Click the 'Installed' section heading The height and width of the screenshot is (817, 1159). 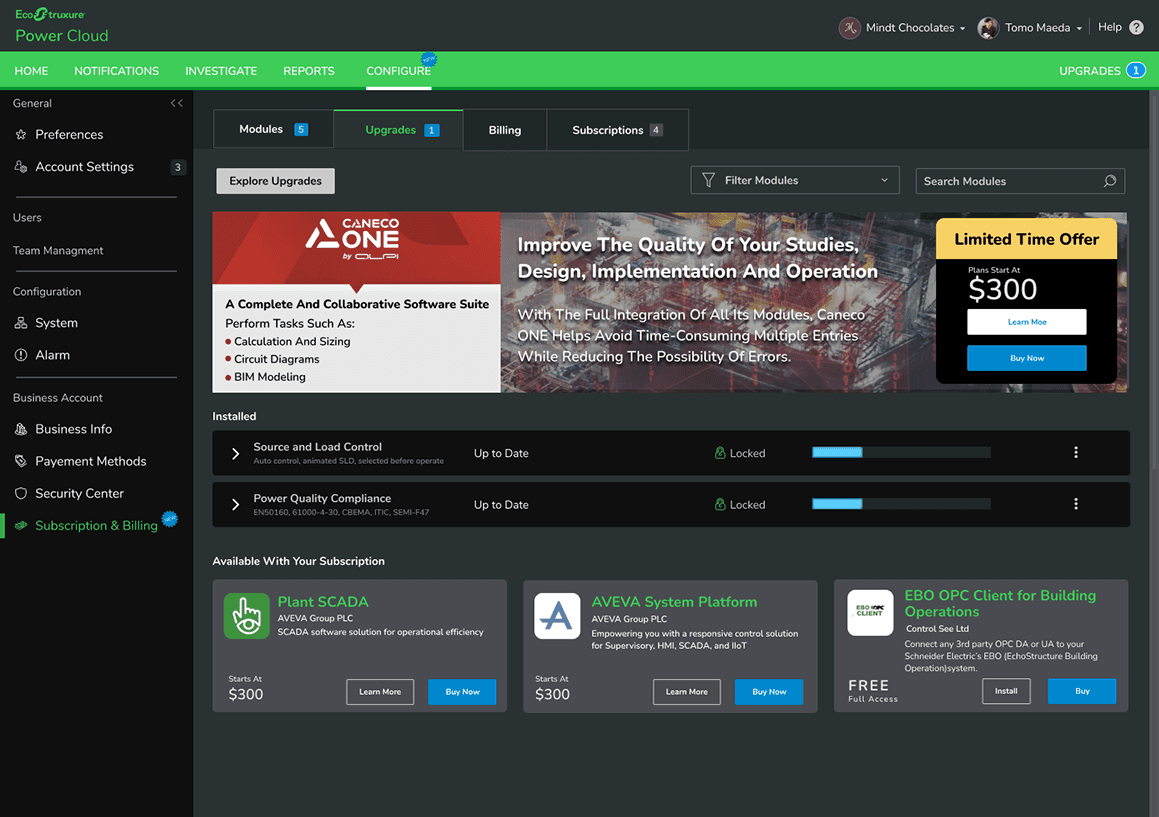click(x=234, y=416)
